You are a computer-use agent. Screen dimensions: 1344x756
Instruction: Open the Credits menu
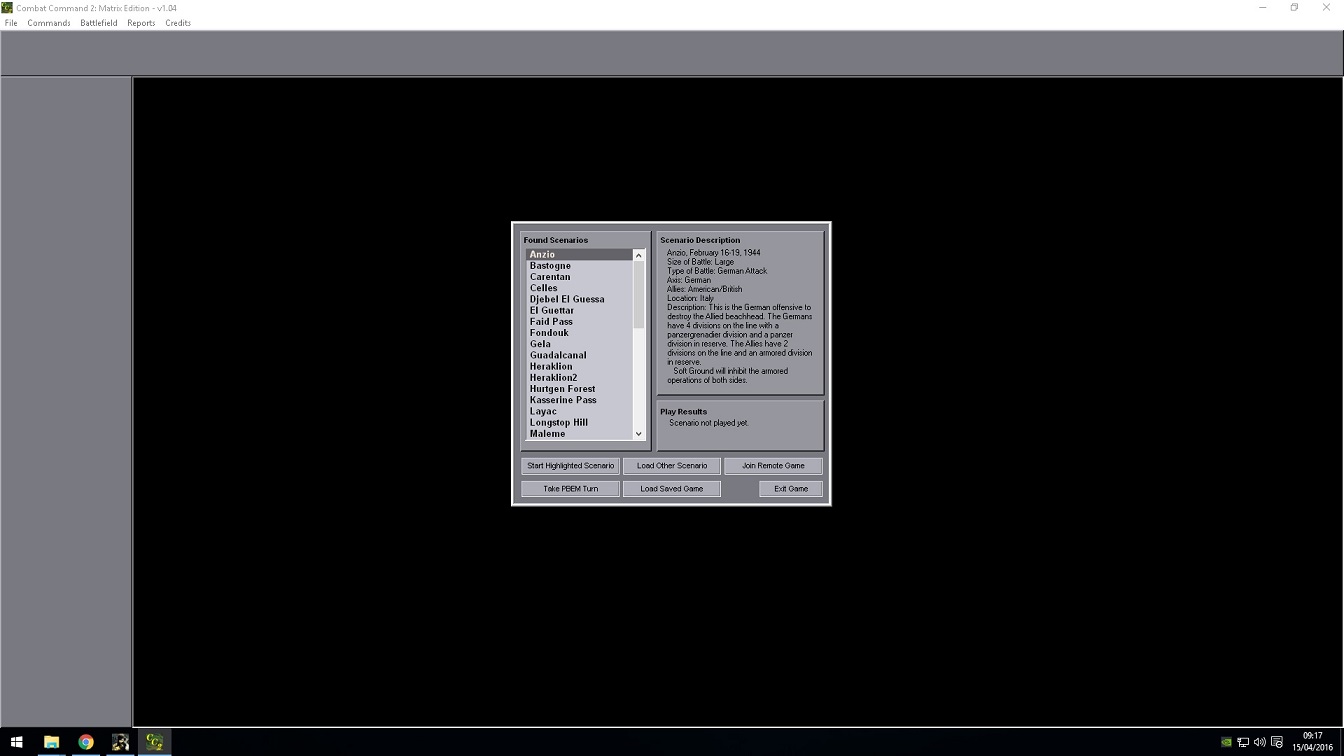pos(178,23)
